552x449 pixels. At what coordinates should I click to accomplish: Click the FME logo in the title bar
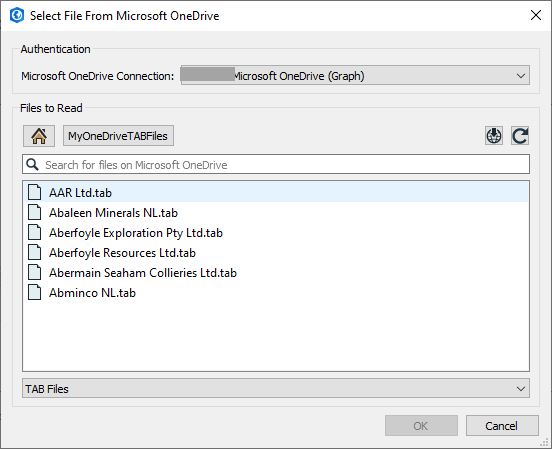(17, 15)
